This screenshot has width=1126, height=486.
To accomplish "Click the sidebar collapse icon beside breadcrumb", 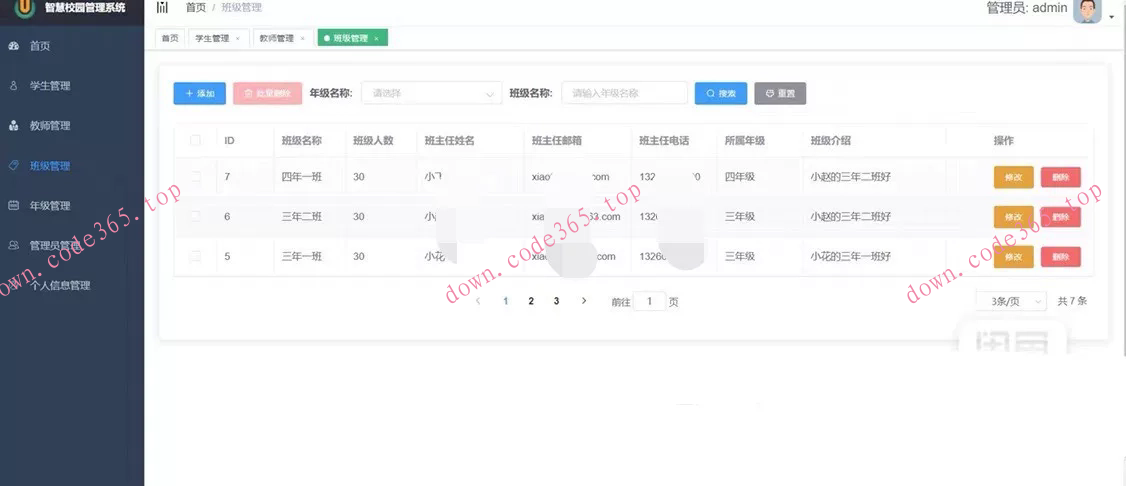I will pyautogui.click(x=162, y=8).
